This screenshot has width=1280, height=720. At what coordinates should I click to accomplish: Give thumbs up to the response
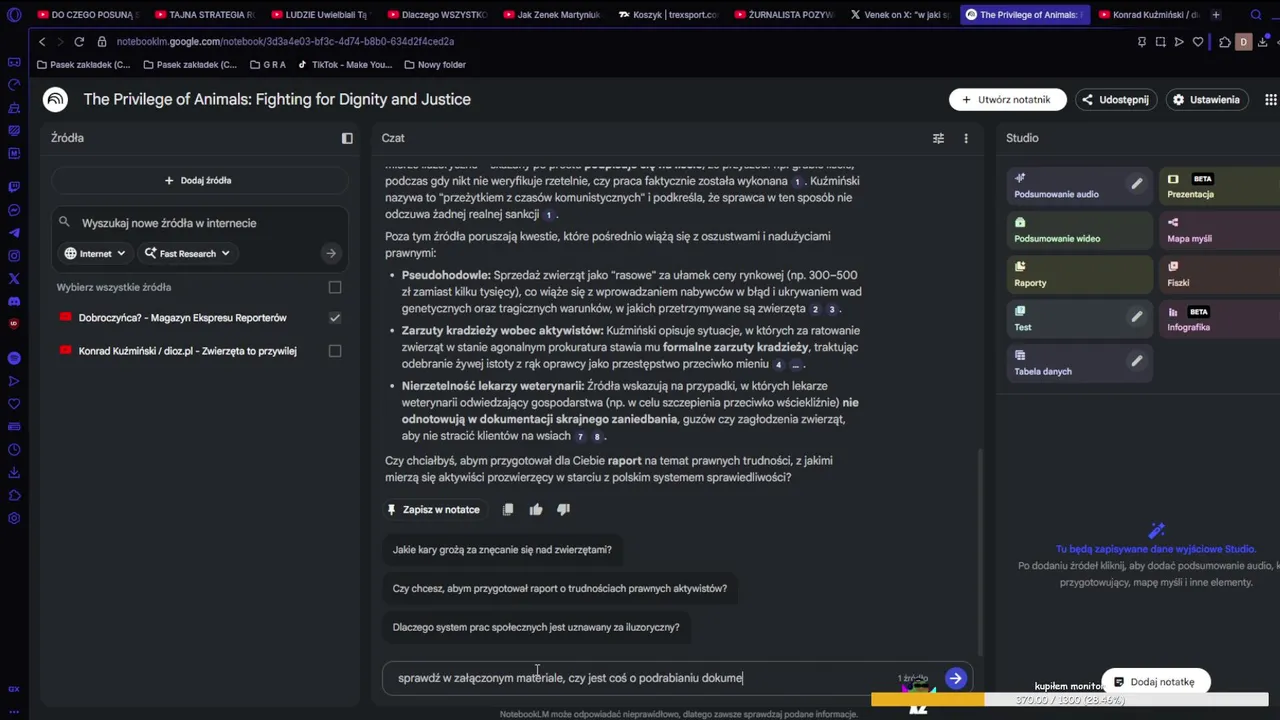pos(536,509)
